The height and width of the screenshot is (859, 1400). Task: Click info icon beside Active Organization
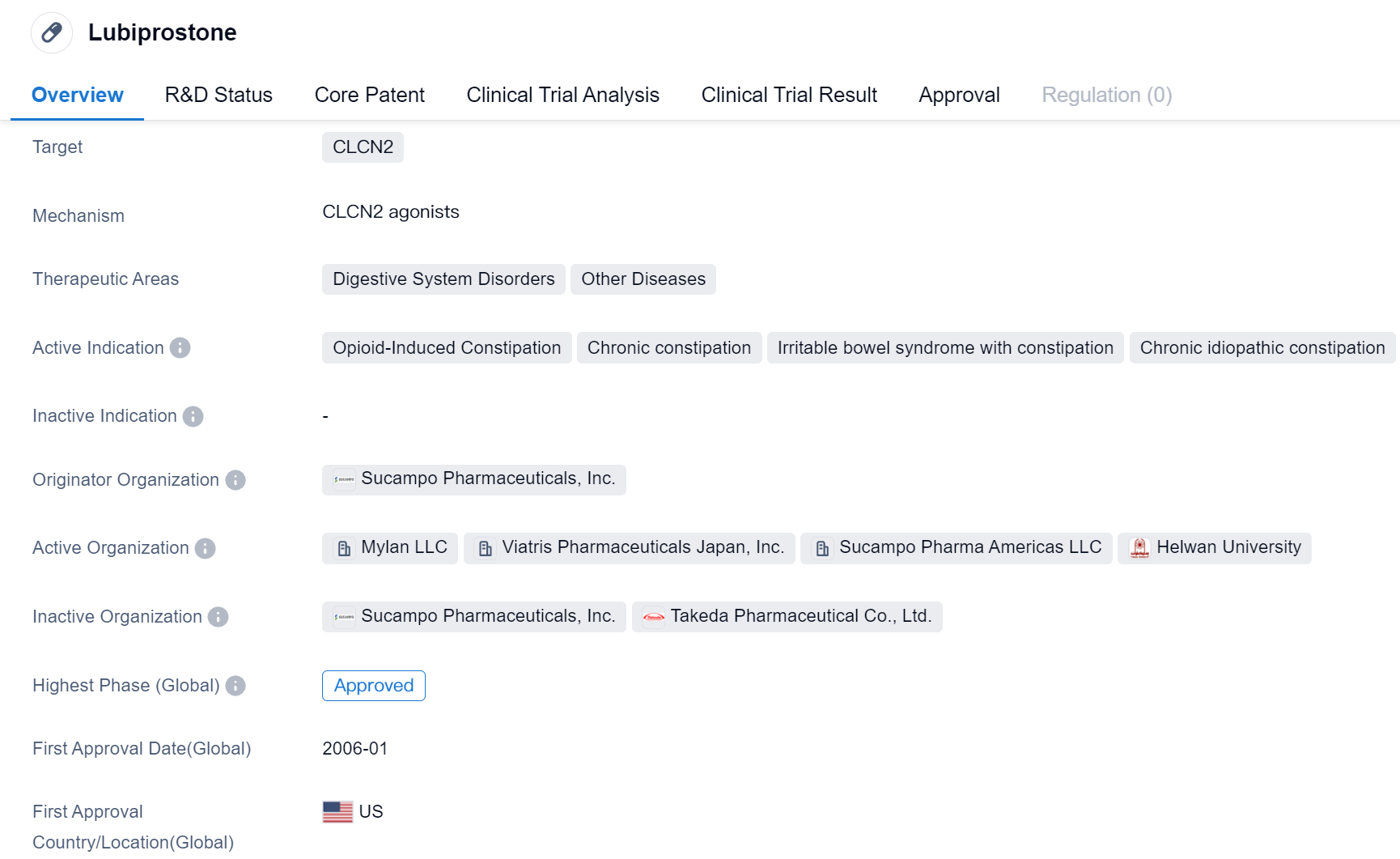[x=206, y=548]
